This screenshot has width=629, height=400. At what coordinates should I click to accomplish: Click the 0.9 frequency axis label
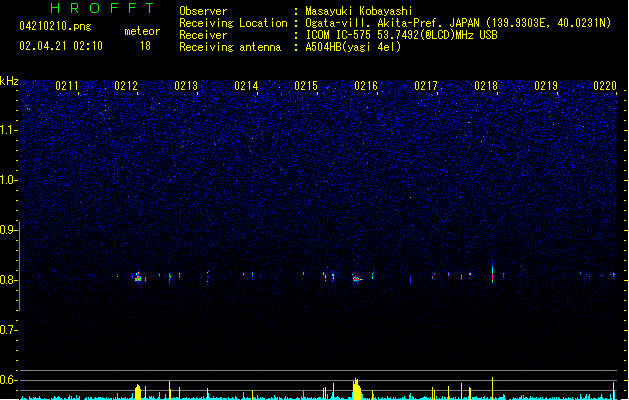(8, 230)
